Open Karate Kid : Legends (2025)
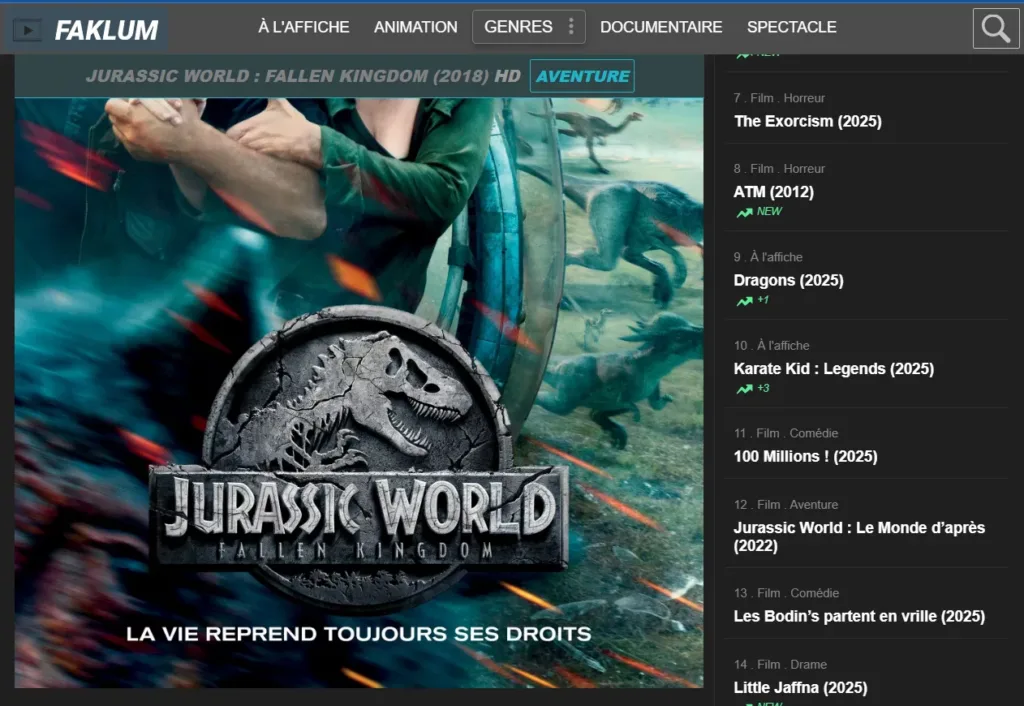This screenshot has width=1024, height=706. [x=833, y=368]
